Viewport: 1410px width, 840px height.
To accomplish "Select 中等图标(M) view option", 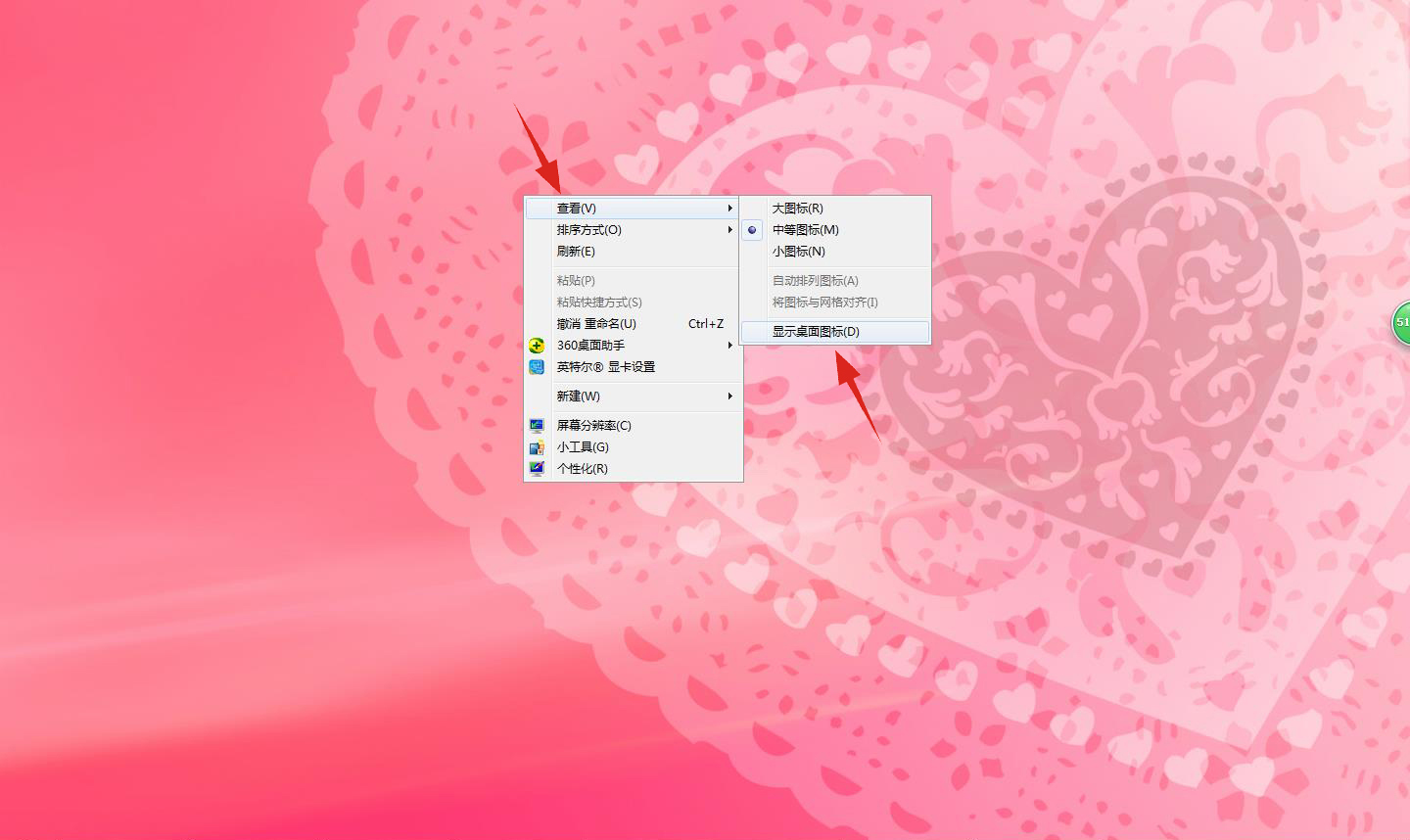I will tap(835, 230).
